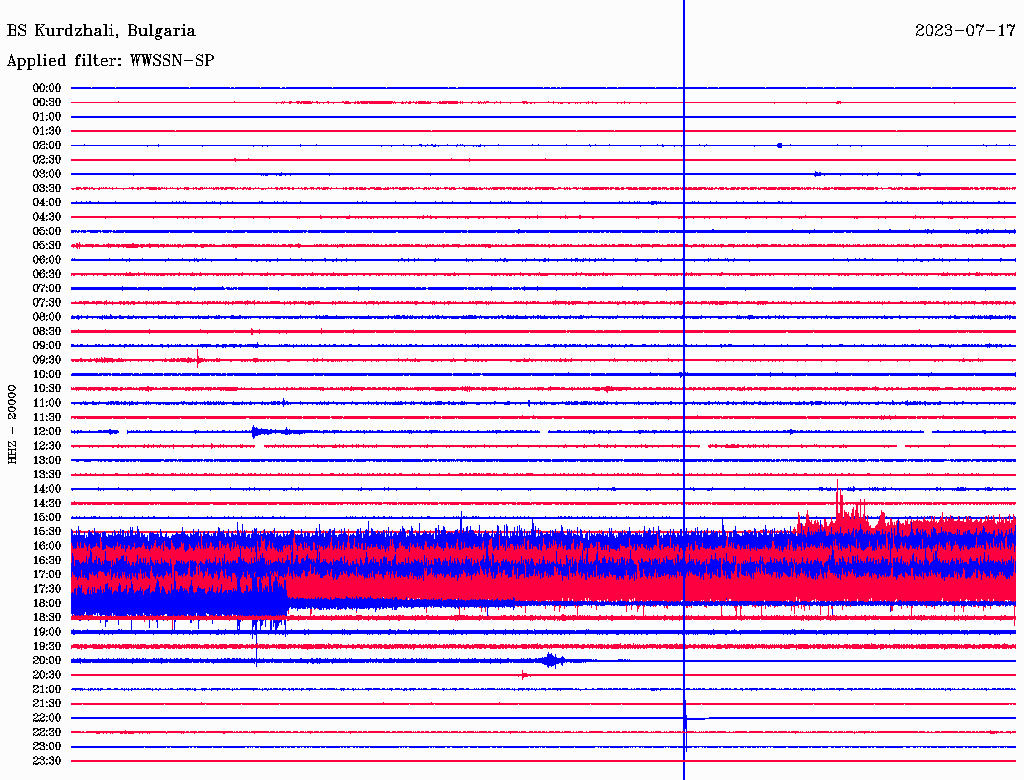Click the small blue event on the 03:00 trace

pyautogui.click(x=818, y=174)
